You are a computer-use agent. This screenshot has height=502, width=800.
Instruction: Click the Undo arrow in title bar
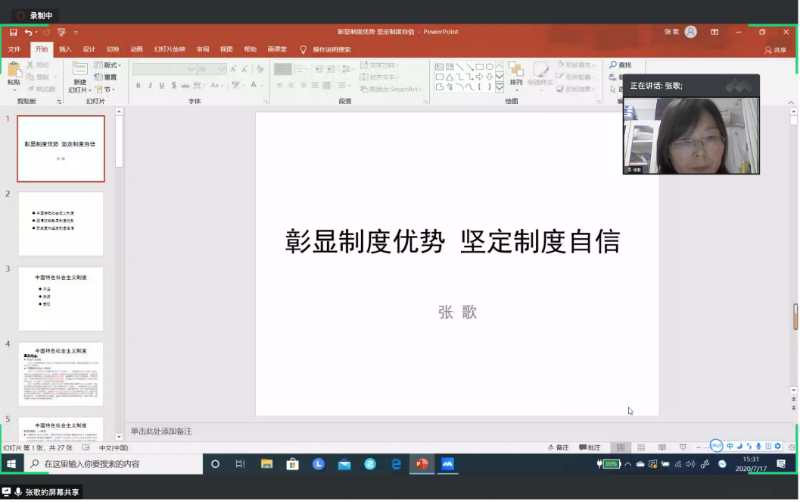29,32
